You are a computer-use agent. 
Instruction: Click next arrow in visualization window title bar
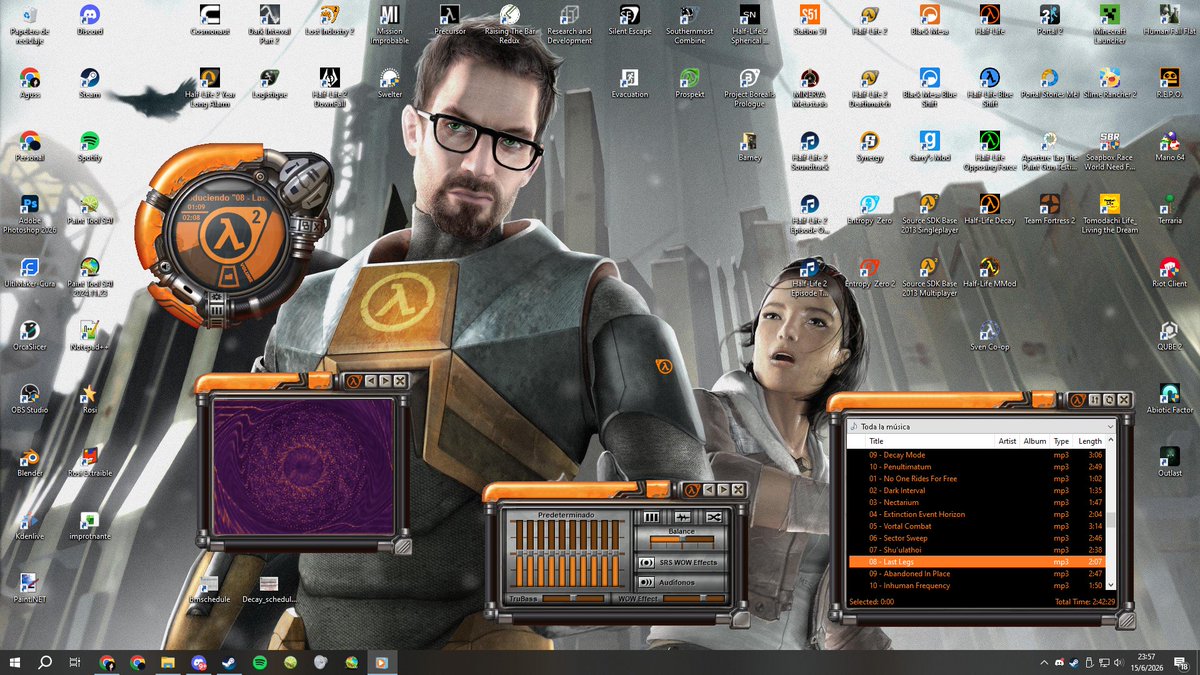[385, 381]
